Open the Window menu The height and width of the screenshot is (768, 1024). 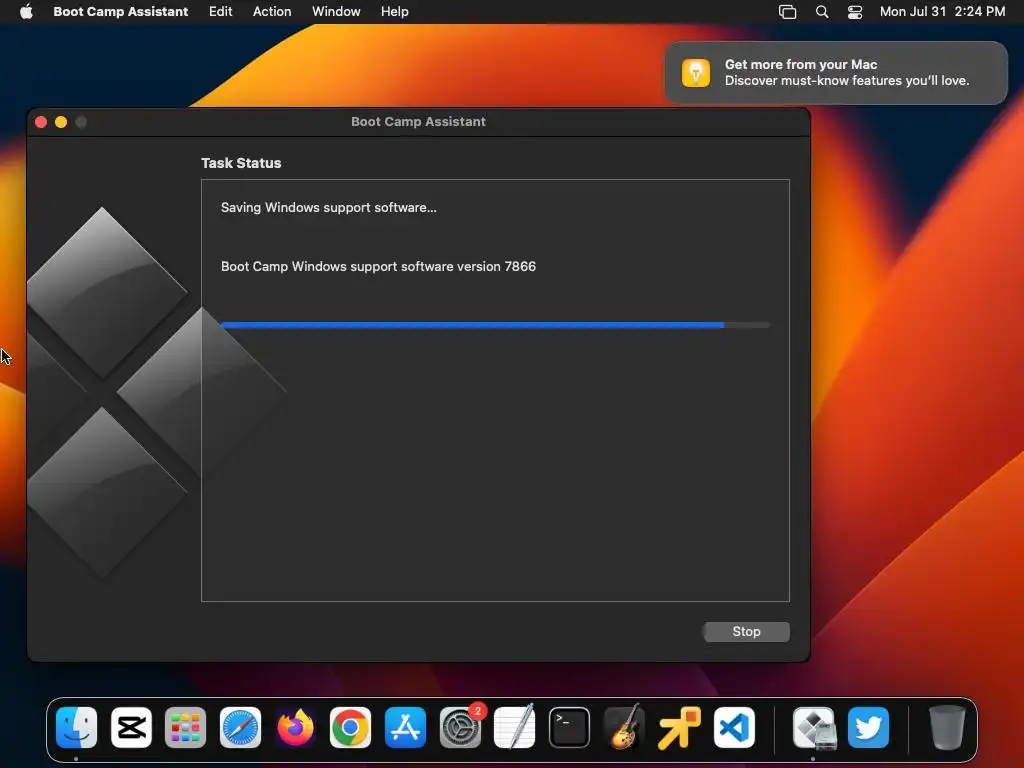pyautogui.click(x=336, y=12)
